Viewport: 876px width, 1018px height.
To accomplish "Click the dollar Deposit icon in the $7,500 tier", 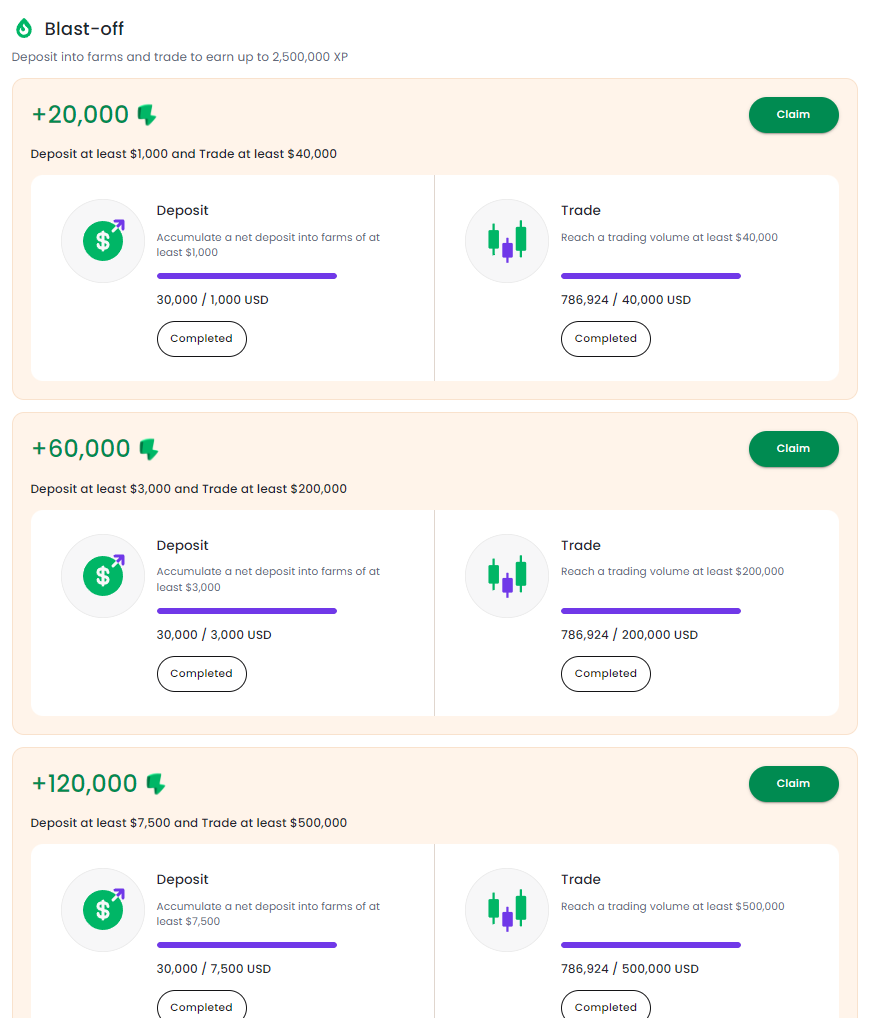I will point(103,909).
